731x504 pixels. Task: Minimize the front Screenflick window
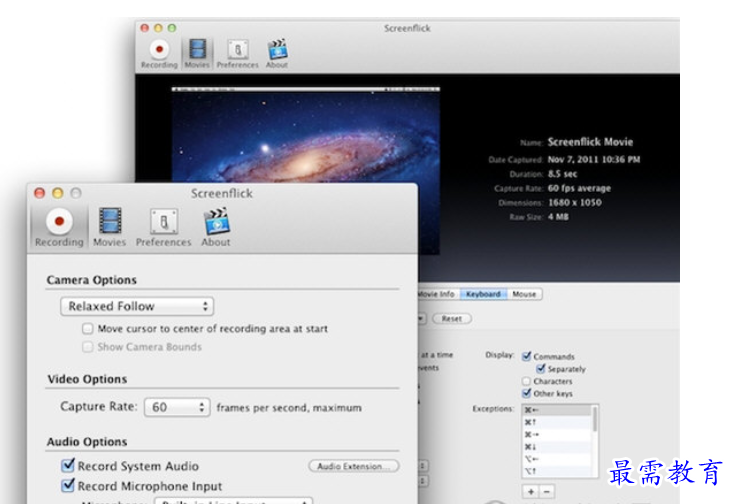coord(58,193)
